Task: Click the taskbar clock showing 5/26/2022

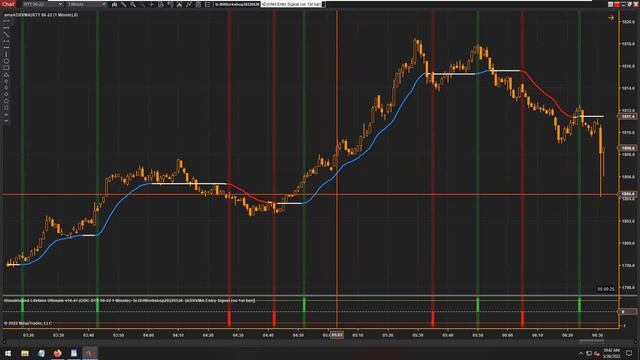Action: [x=611, y=353]
